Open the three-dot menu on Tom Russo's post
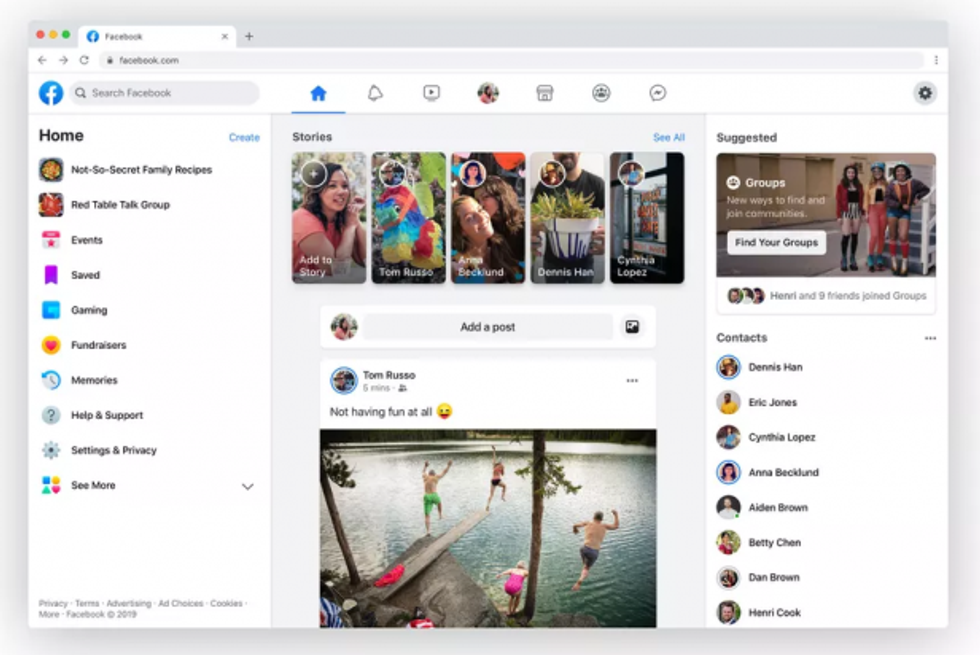The image size is (980, 655). (x=632, y=381)
